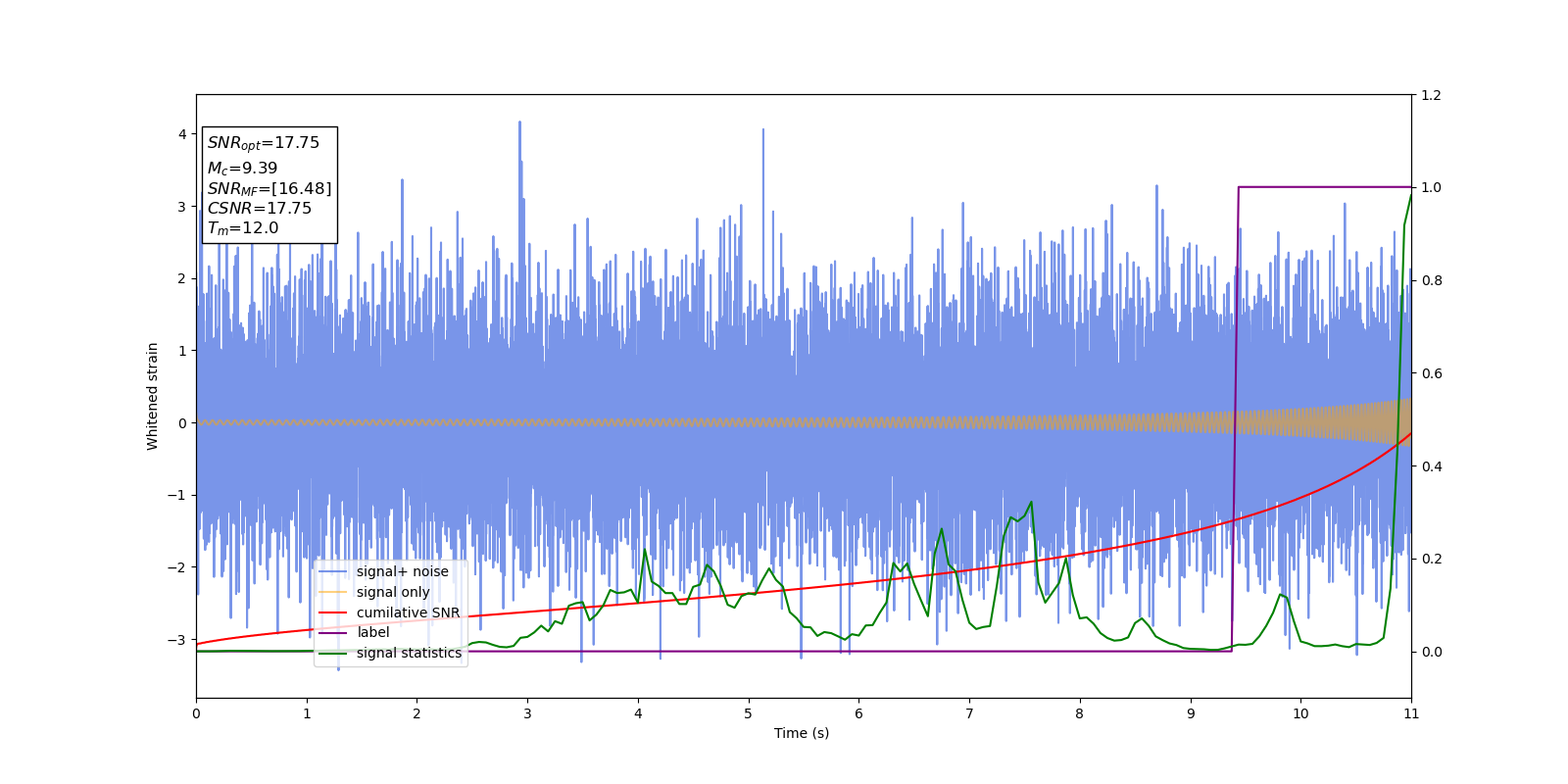This screenshot has height=784, width=1568.
Task: Click the green line swatch in legend
Action: (x=333, y=654)
